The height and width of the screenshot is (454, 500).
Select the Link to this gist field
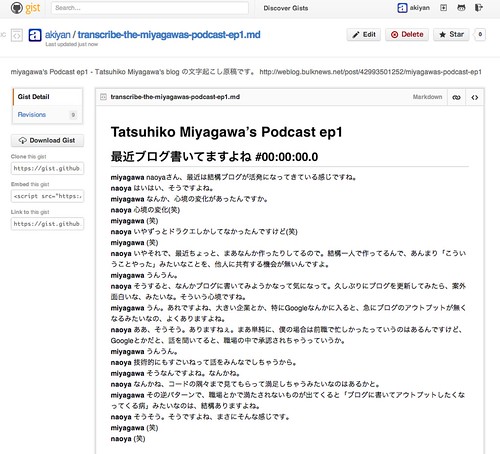click(x=47, y=224)
